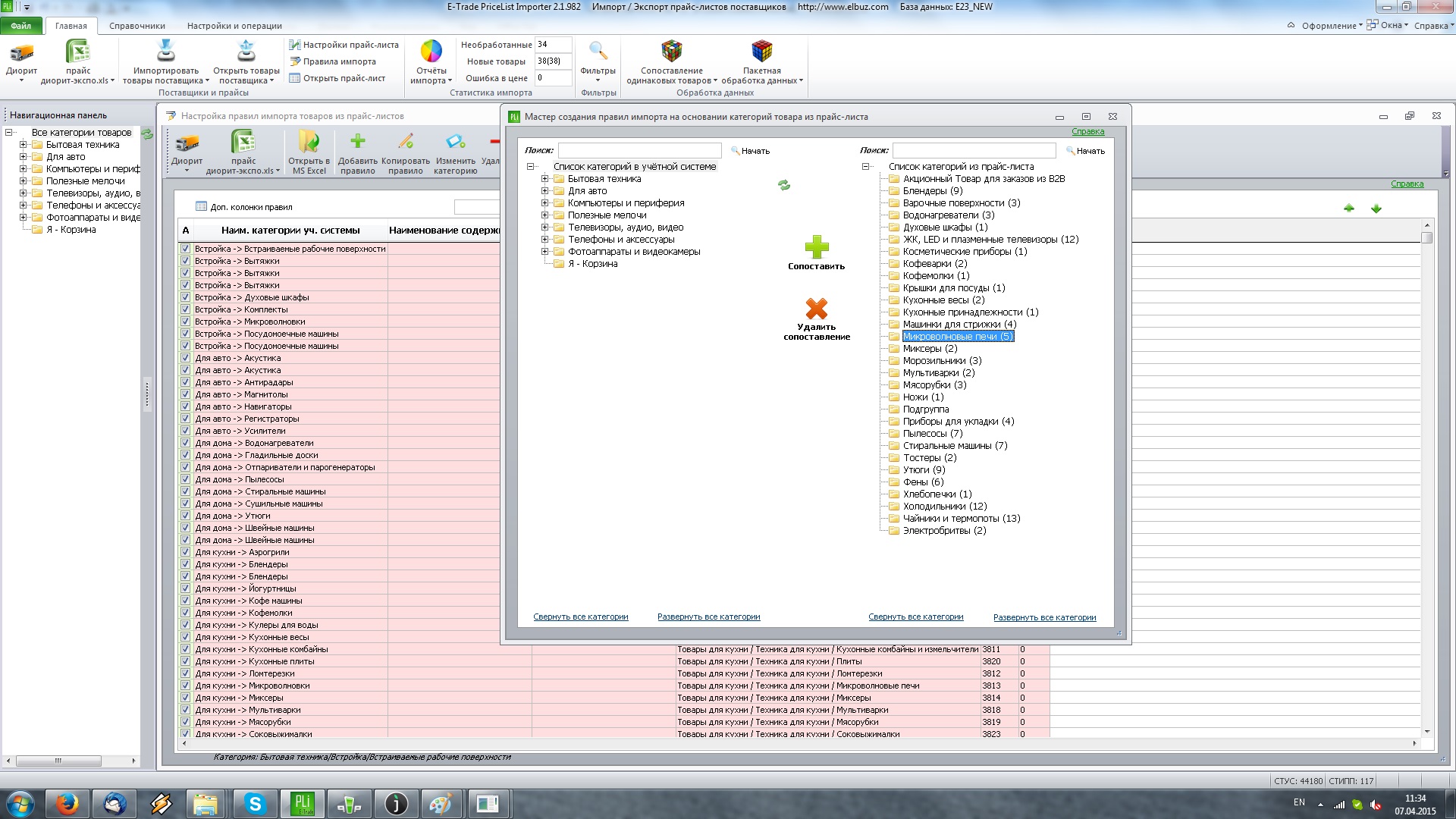
Task: Click Добавить правило green plus icon
Action: (x=358, y=141)
